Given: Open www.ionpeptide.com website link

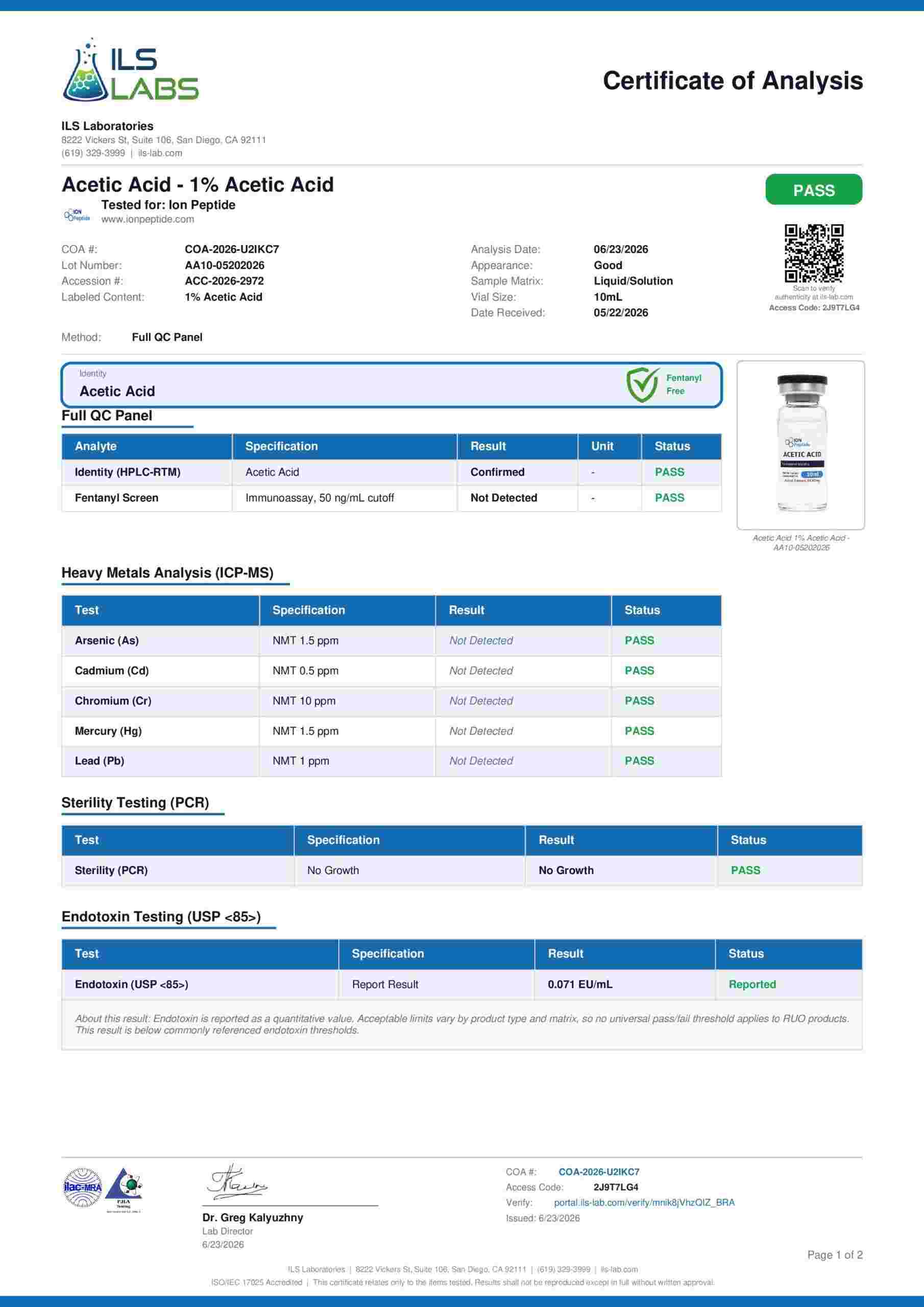Looking at the screenshot, I should [x=148, y=219].
